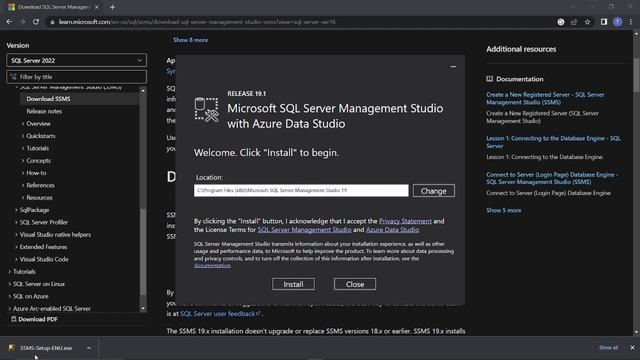640x360 pixels.
Task: Close the downloads bar
Action: (632, 348)
